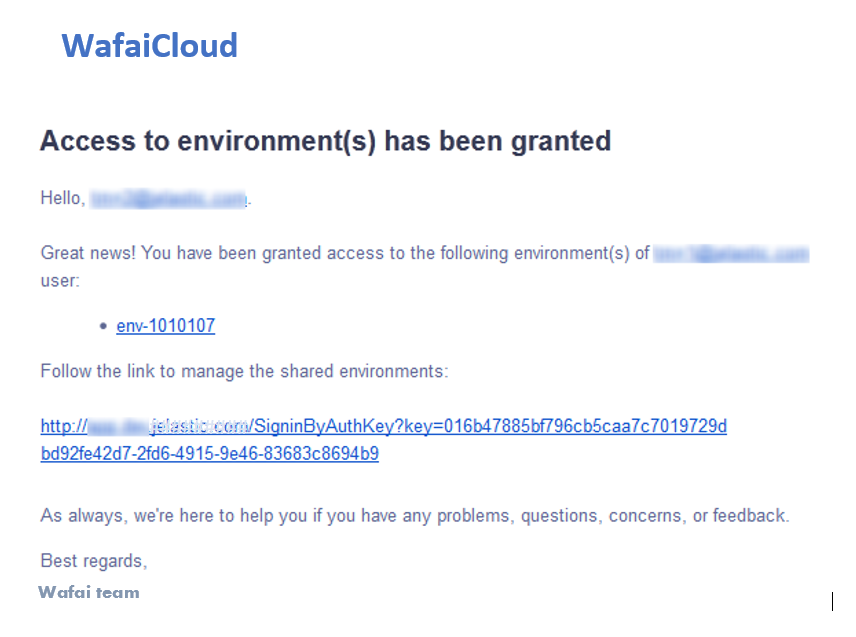
Task: Click the "Access to environment(s) has been granted" heading
Action: click(x=325, y=141)
